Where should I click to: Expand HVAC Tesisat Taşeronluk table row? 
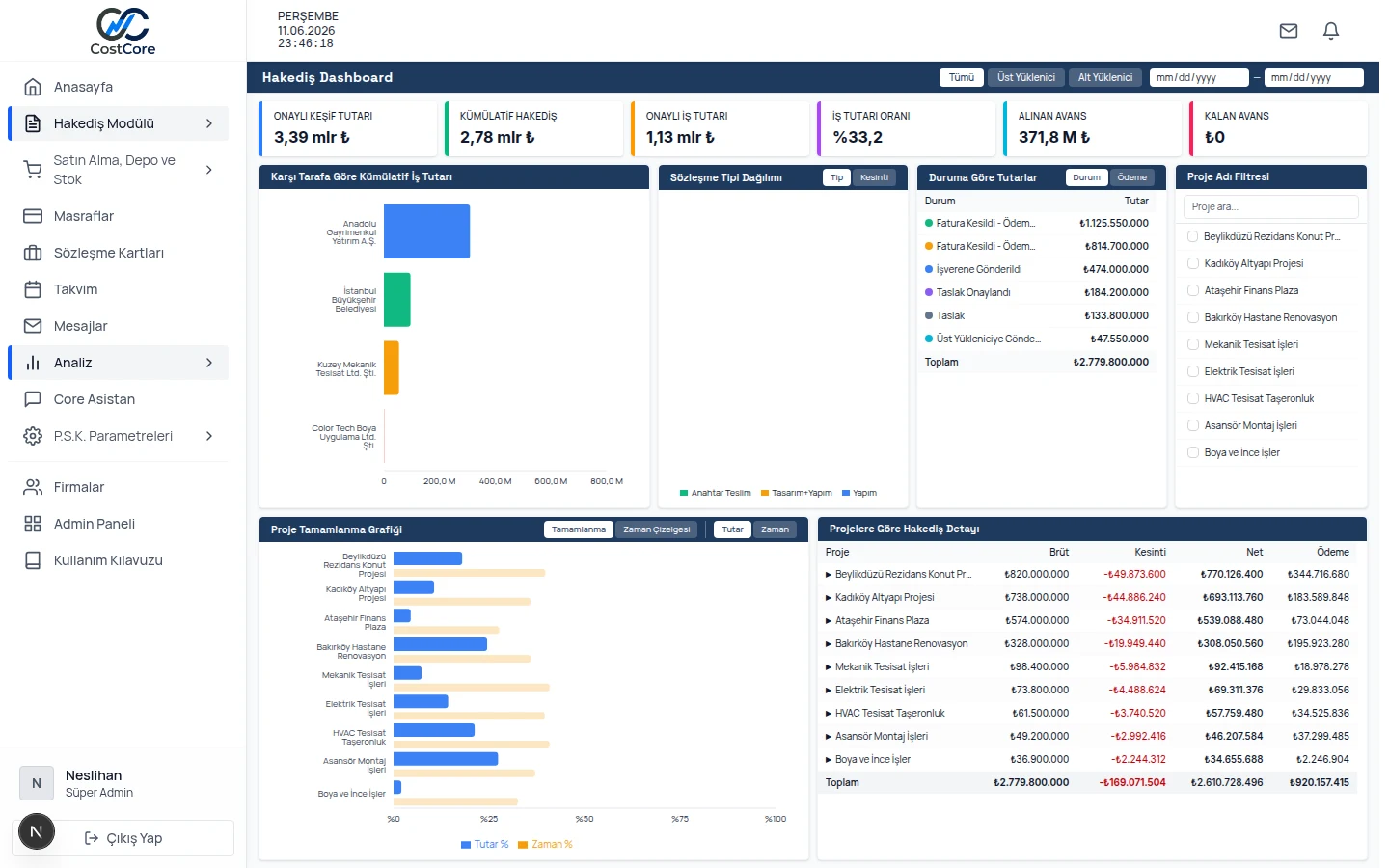[x=829, y=713]
